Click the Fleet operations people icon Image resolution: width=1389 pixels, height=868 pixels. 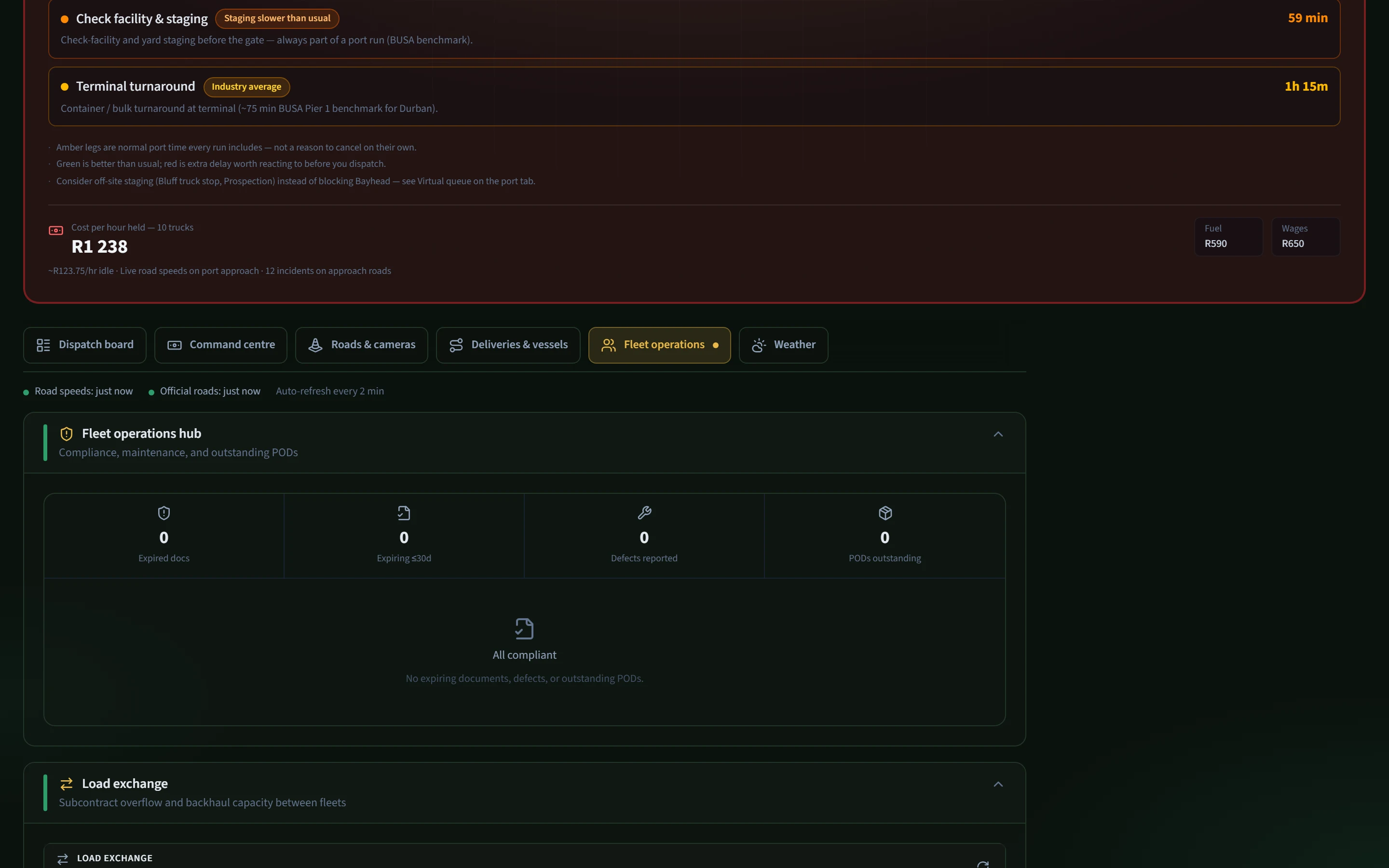[608, 345]
